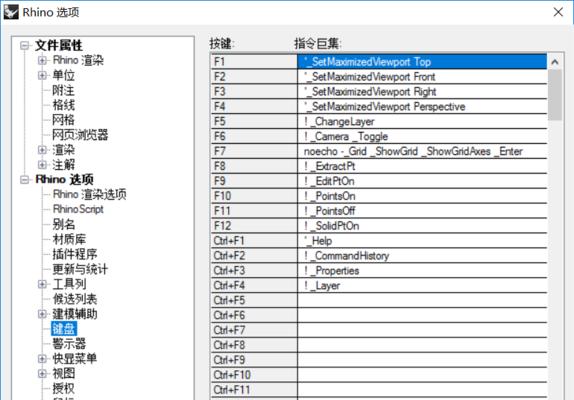
Task: Select 附注 in the options tree
Action: pos(63,90)
